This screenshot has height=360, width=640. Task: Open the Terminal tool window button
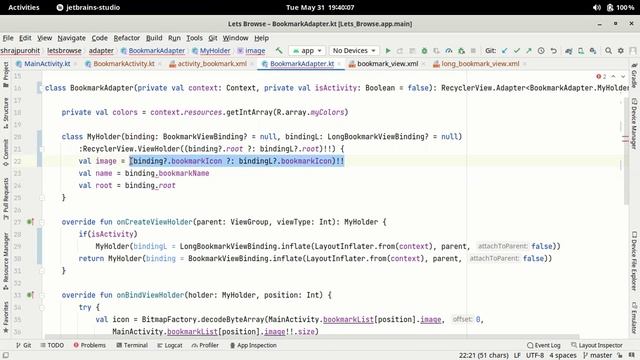click(132, 345)
